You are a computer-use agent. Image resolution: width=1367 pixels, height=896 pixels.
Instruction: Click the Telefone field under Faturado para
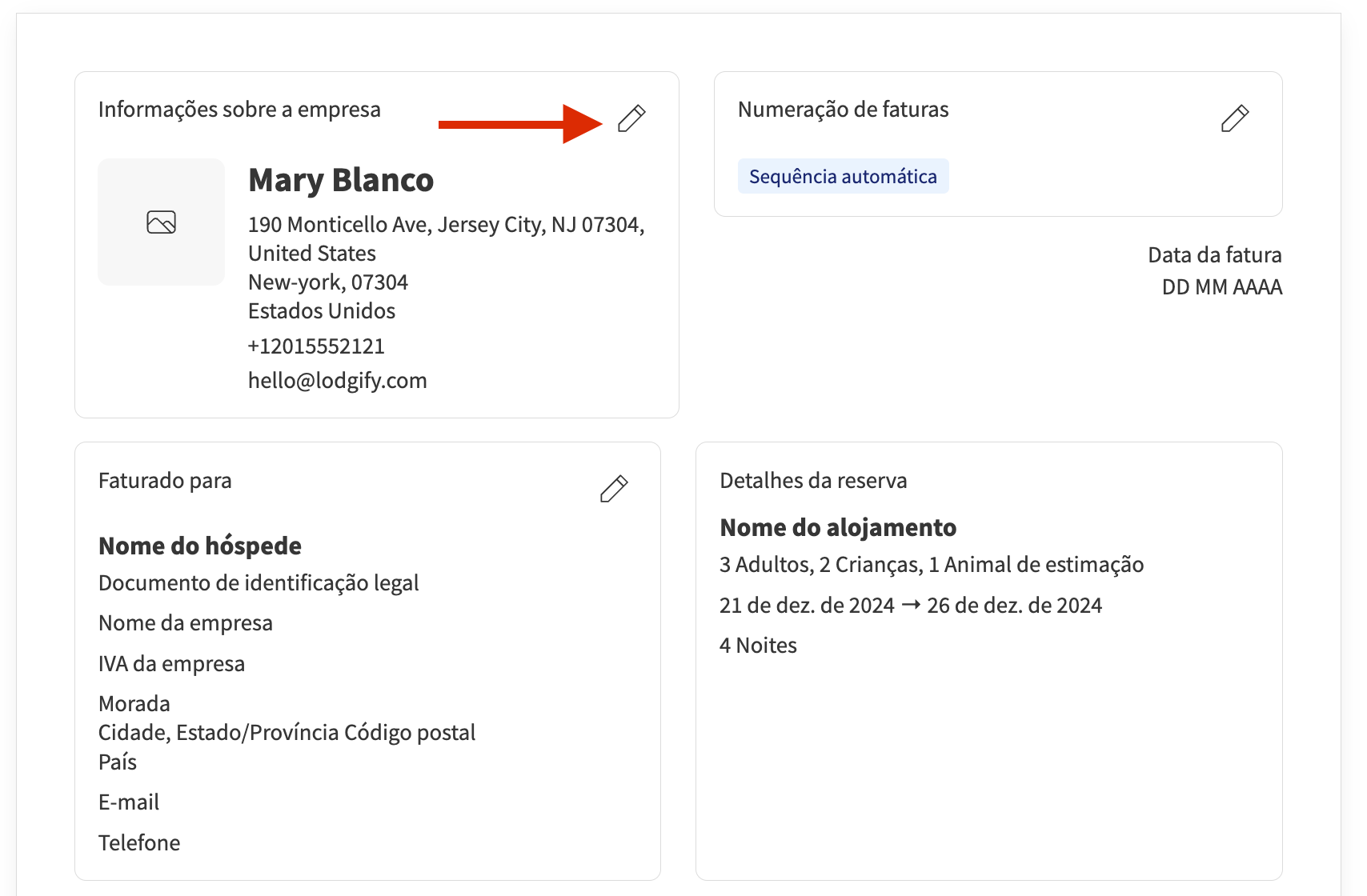click(x=139, y=842)
